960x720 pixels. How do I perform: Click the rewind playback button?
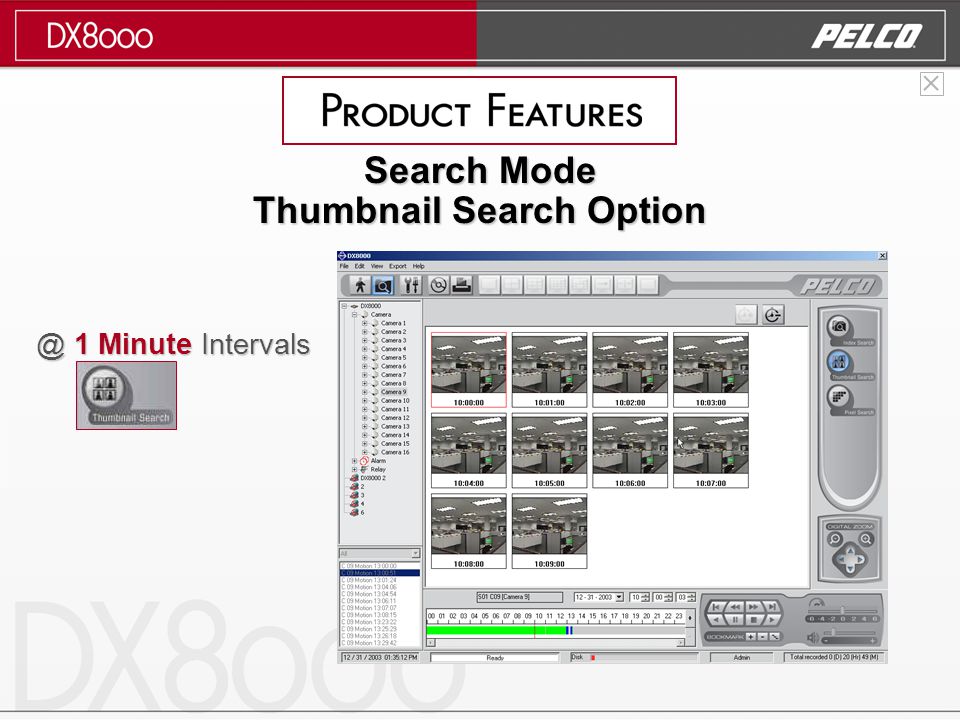click(x=735, y=607)
